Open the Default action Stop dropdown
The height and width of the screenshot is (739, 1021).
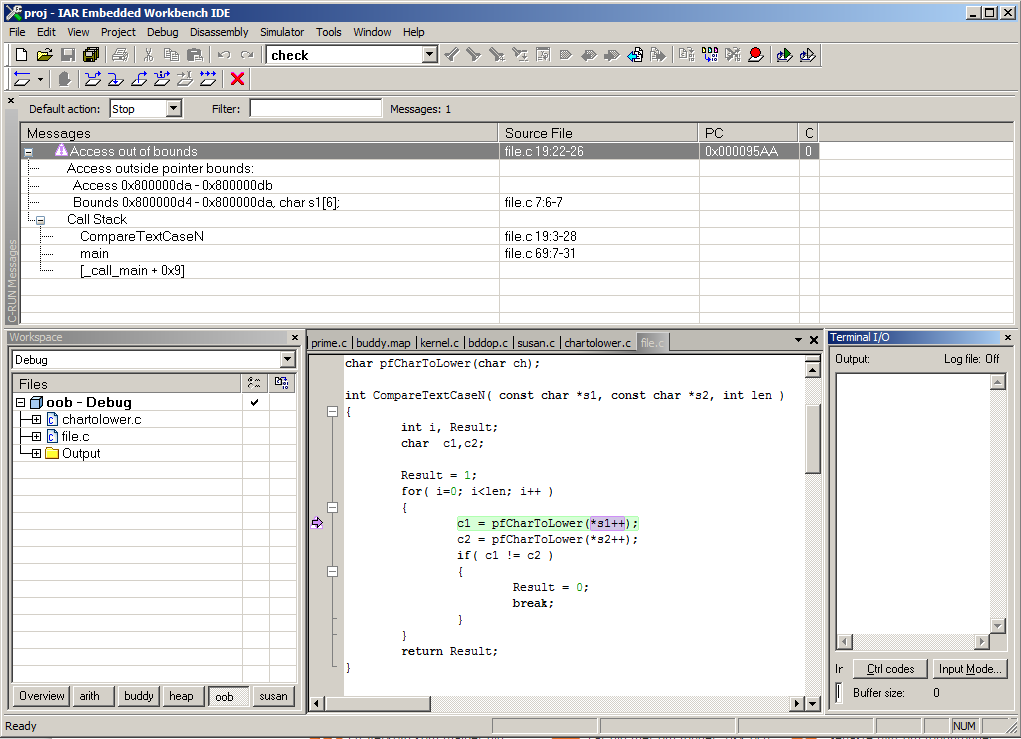173,109
